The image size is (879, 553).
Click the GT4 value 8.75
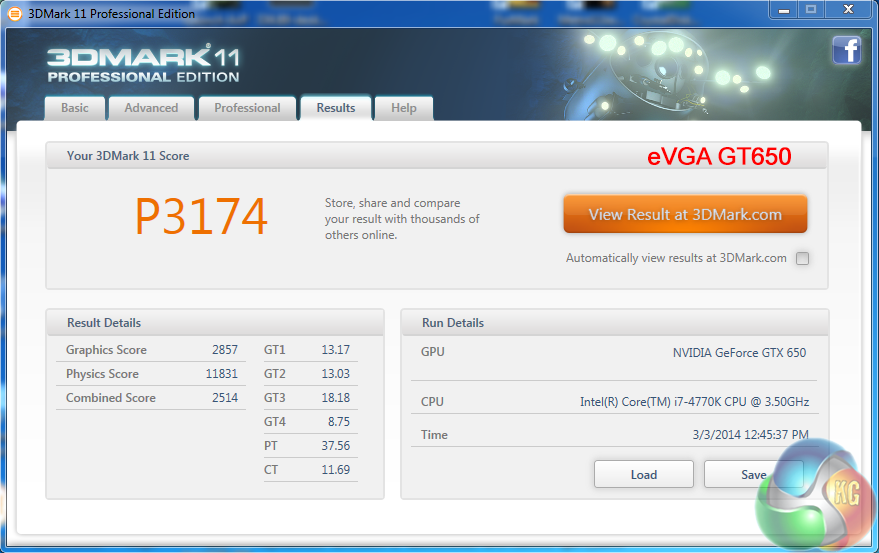339,422
